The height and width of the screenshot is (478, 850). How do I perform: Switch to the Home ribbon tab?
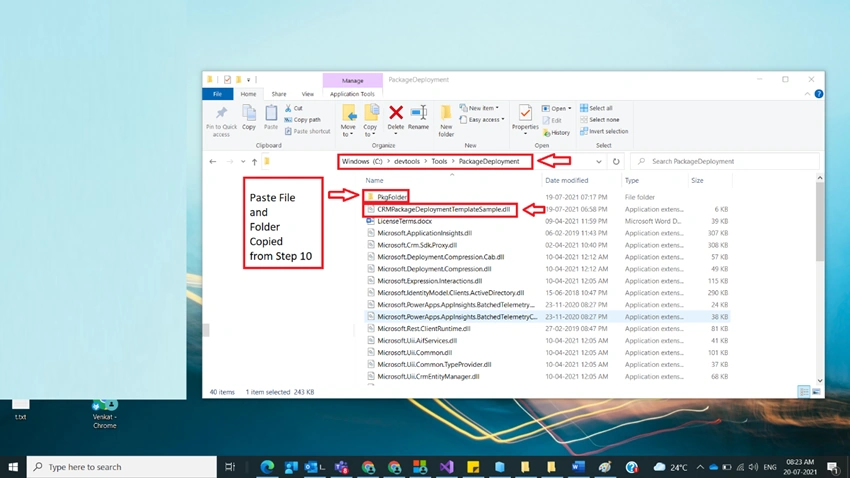(x=248, y=94)
